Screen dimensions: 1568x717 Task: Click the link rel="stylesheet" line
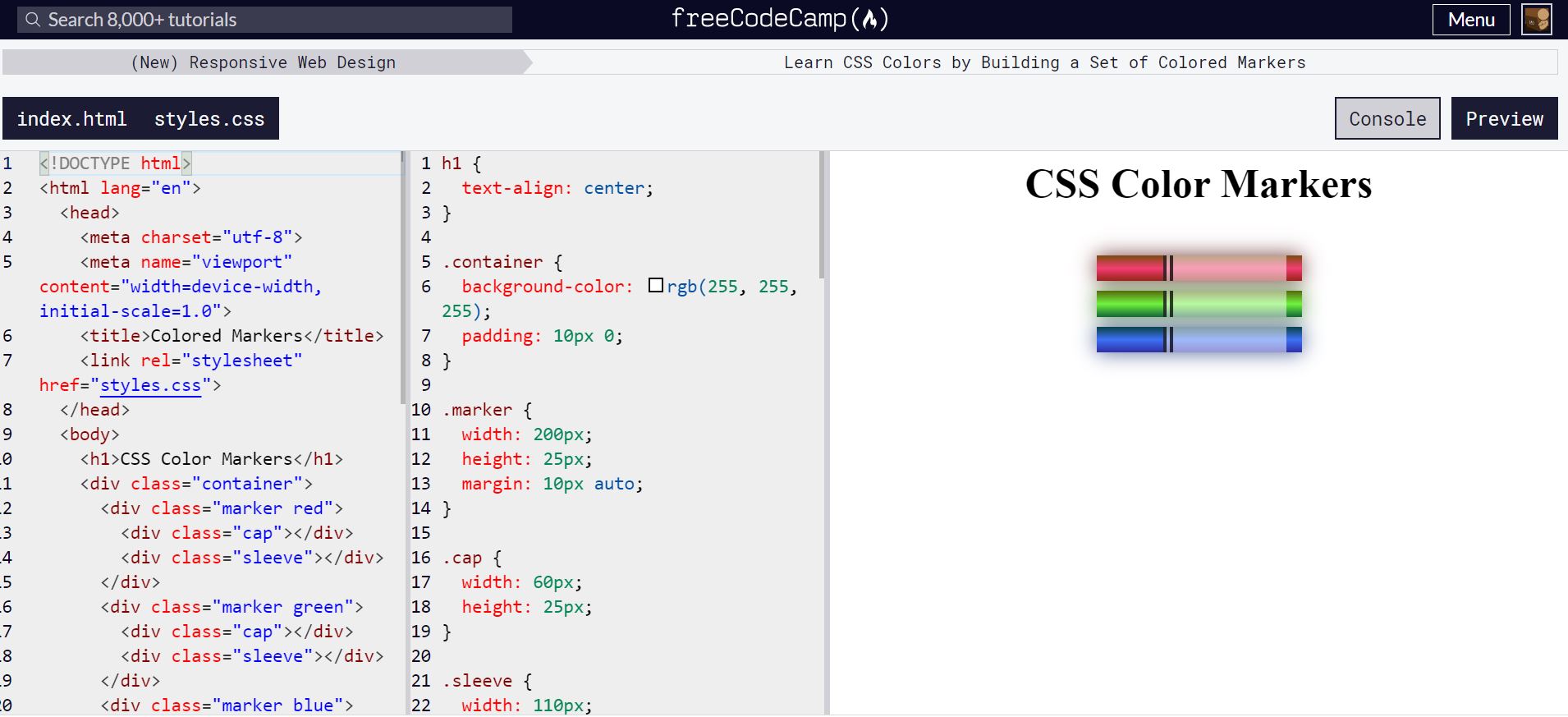click(191, 361)
